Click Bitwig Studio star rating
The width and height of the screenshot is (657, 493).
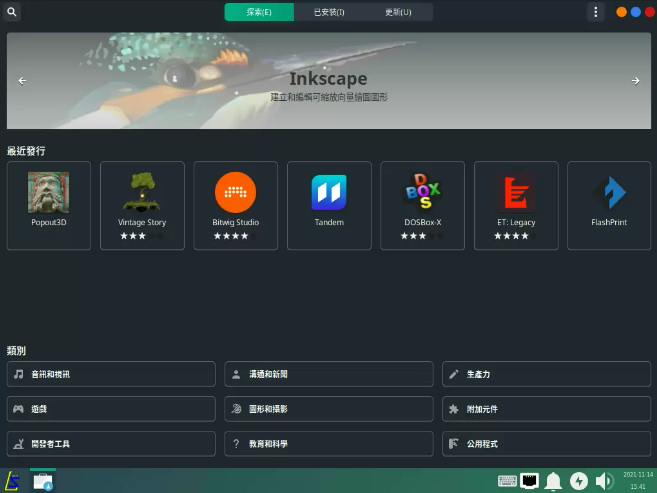coord(235,236)
